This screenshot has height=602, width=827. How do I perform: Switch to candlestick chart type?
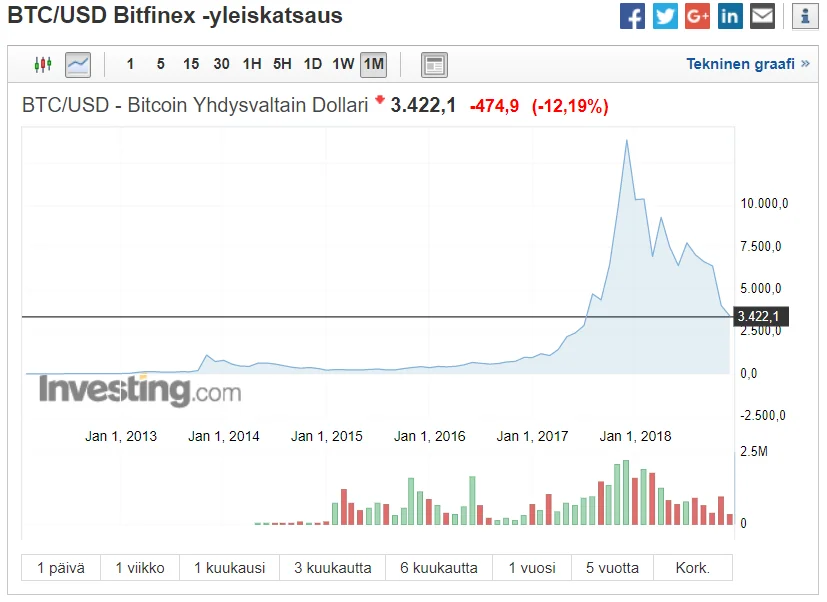(x=42, y=65)
